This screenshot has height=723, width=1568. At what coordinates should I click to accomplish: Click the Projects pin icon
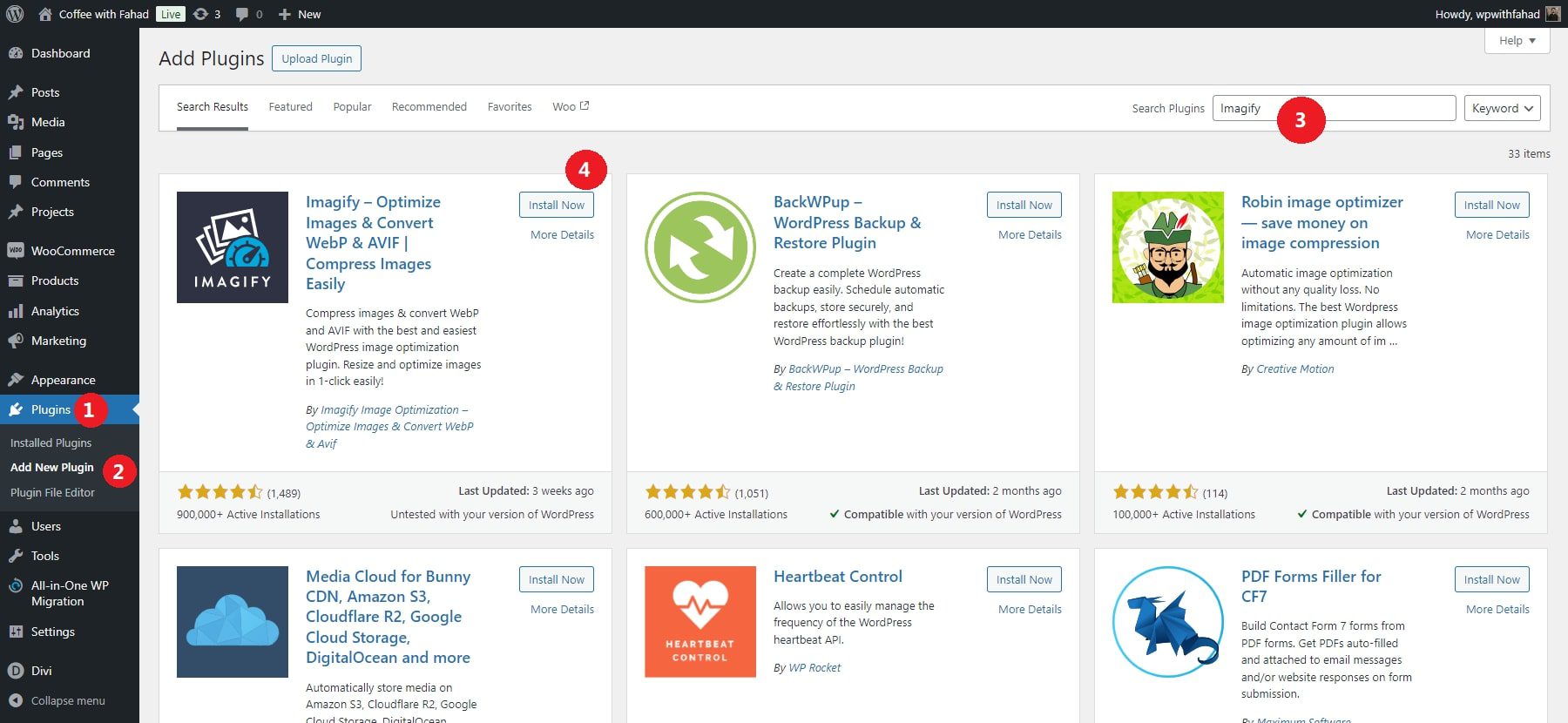point(16,212)
